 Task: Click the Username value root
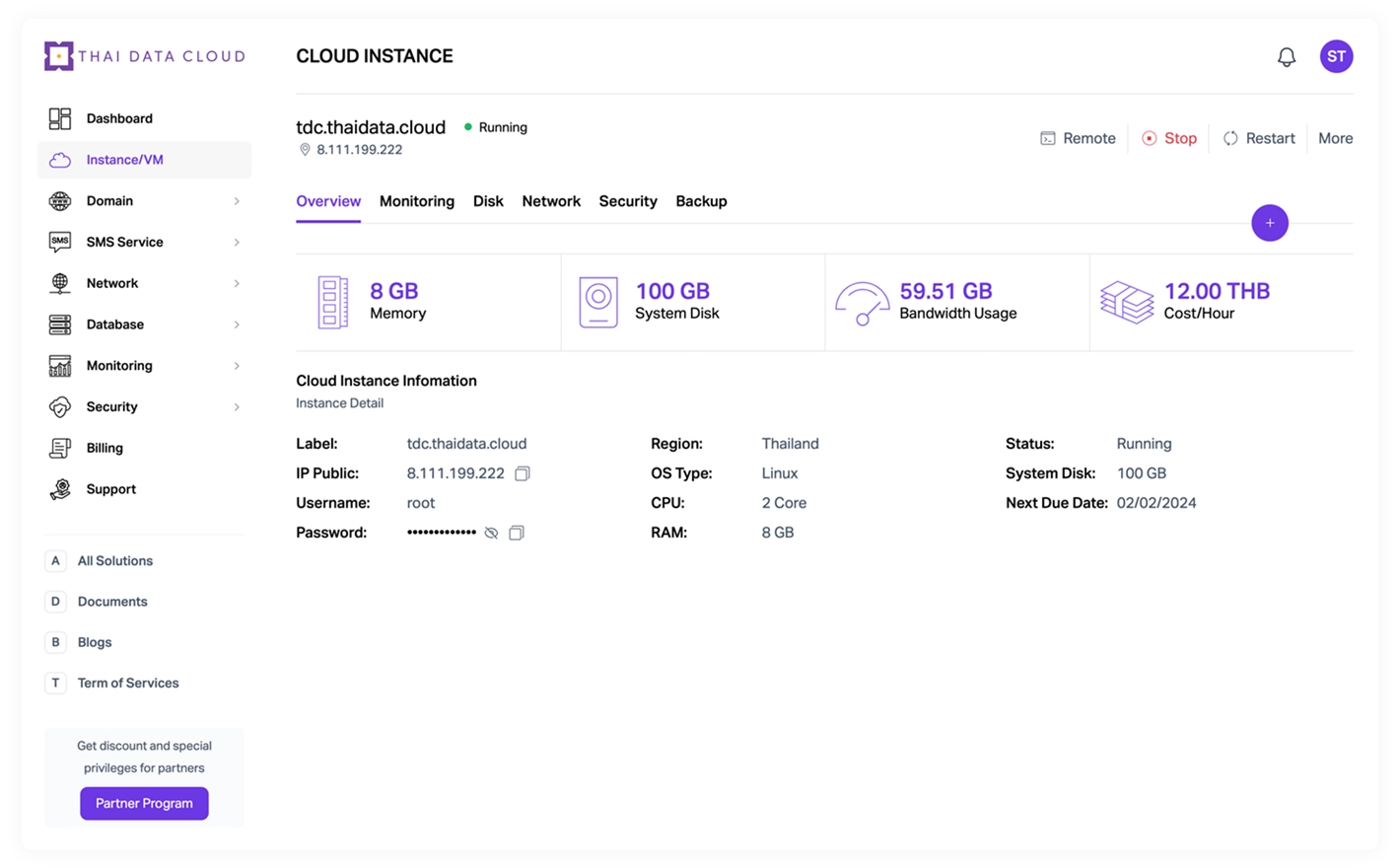pos(420,503)
